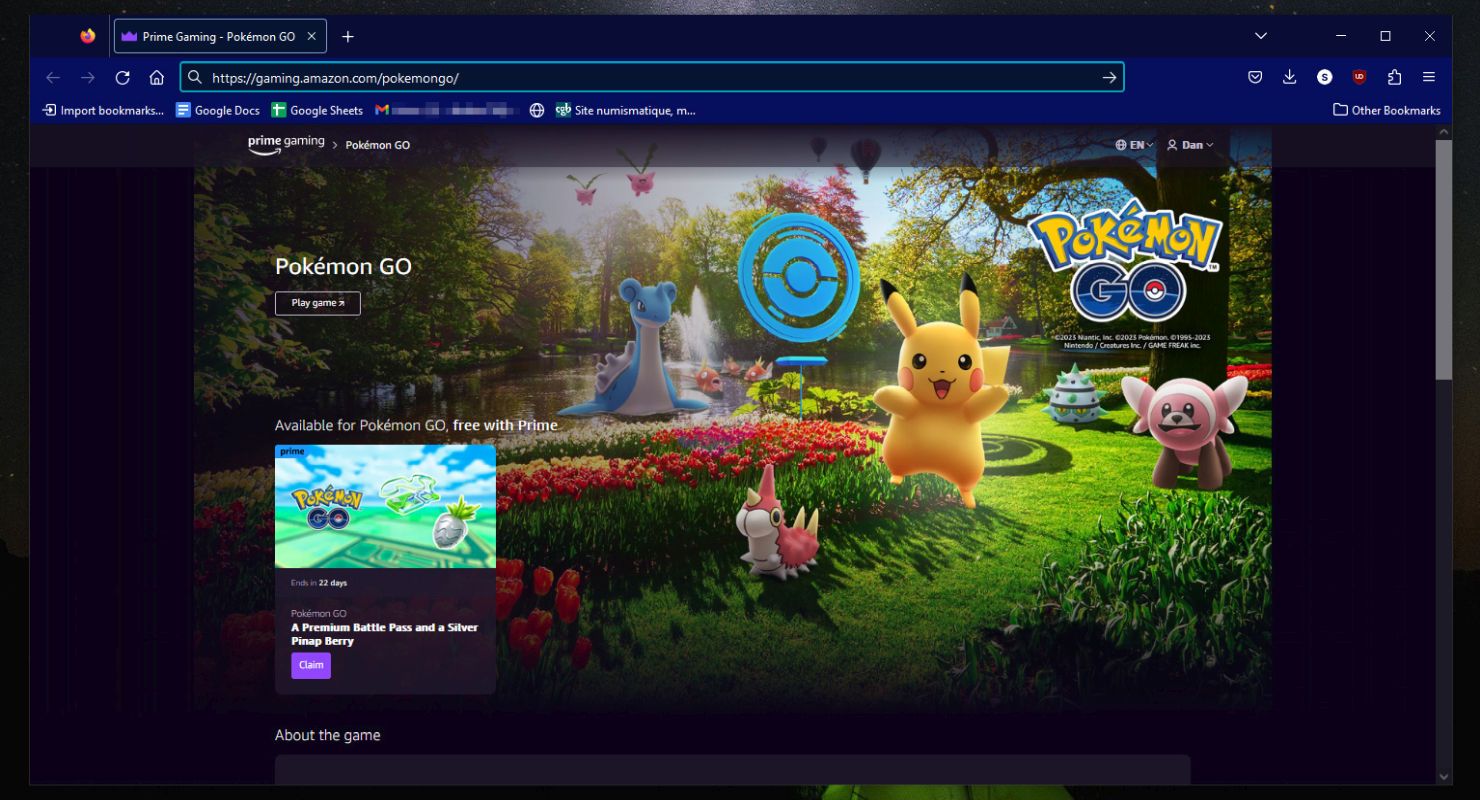Open the Dan account dropdown
The image size is (1480, 800).
pyautogui.click(x=1190, y=145)
